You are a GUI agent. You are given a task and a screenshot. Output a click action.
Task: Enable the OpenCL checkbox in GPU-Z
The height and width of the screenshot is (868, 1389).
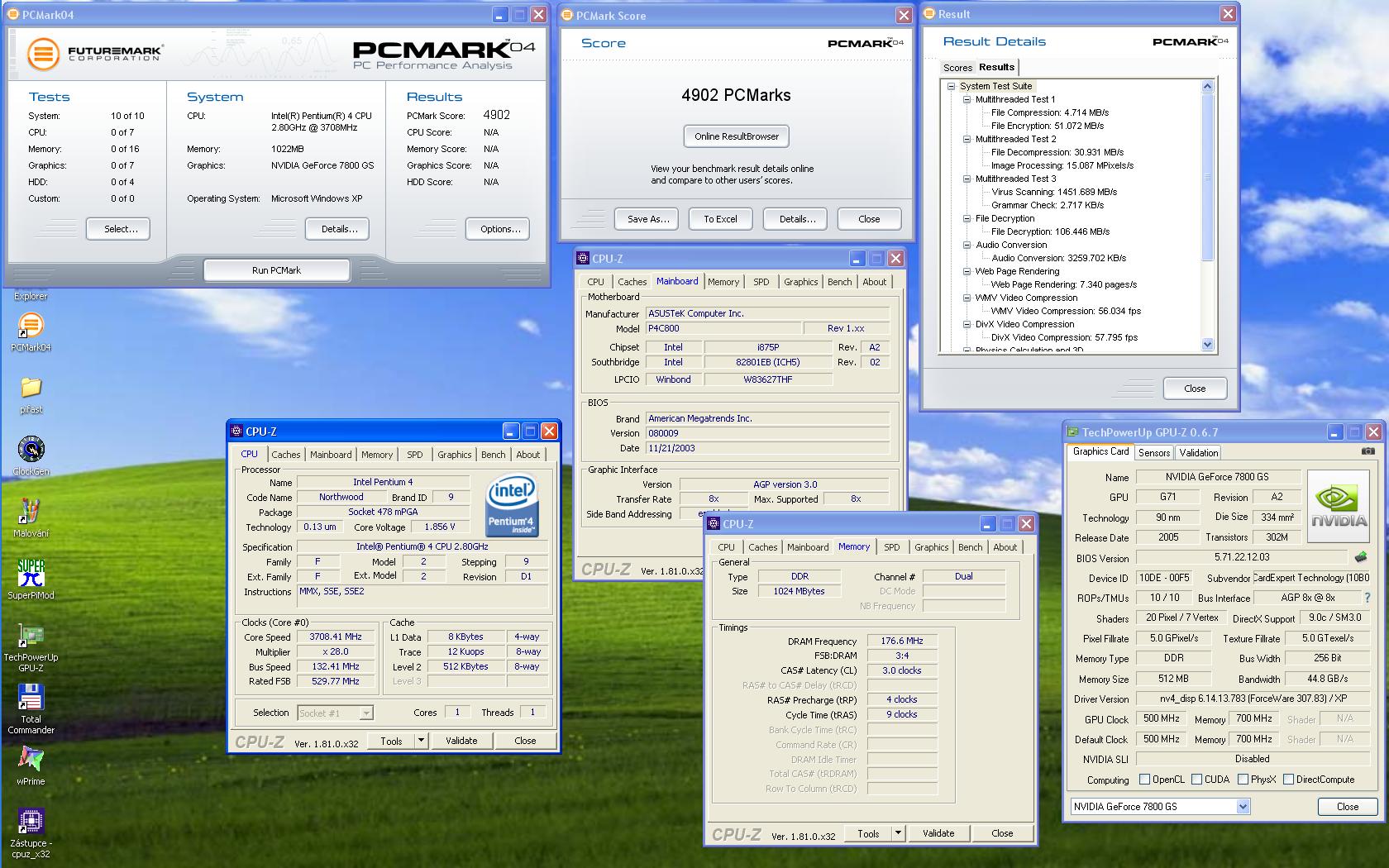click(1144, 779)
